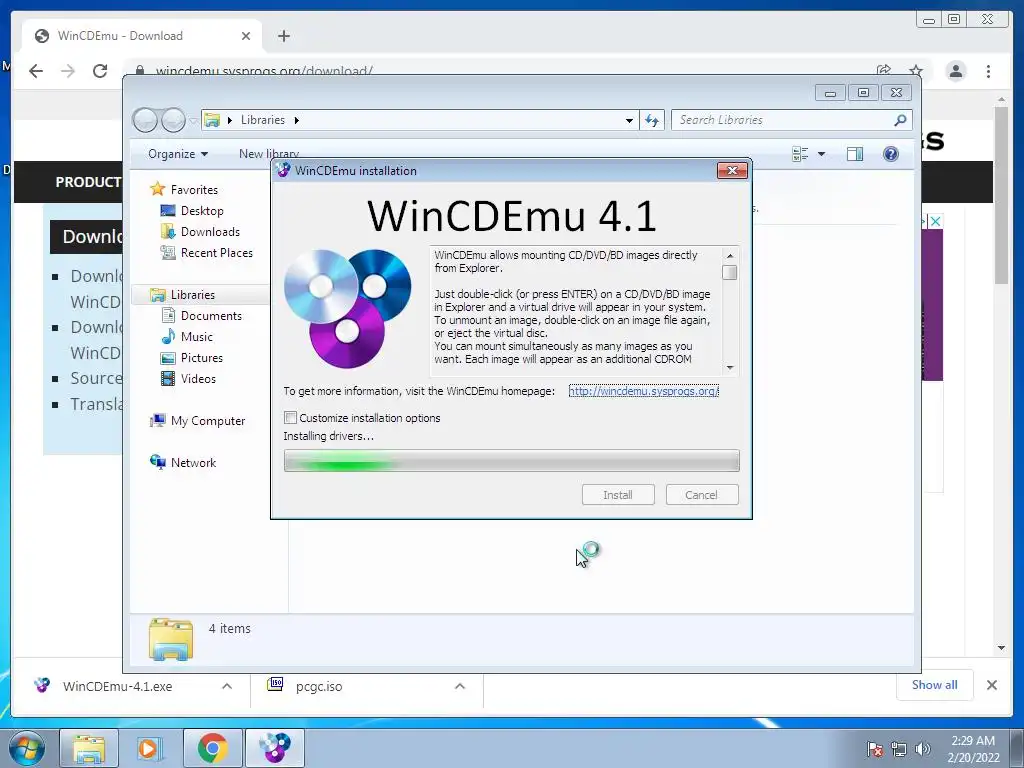
Task: Toggle Explorer preview pane icon
Action: click(855, 154)
